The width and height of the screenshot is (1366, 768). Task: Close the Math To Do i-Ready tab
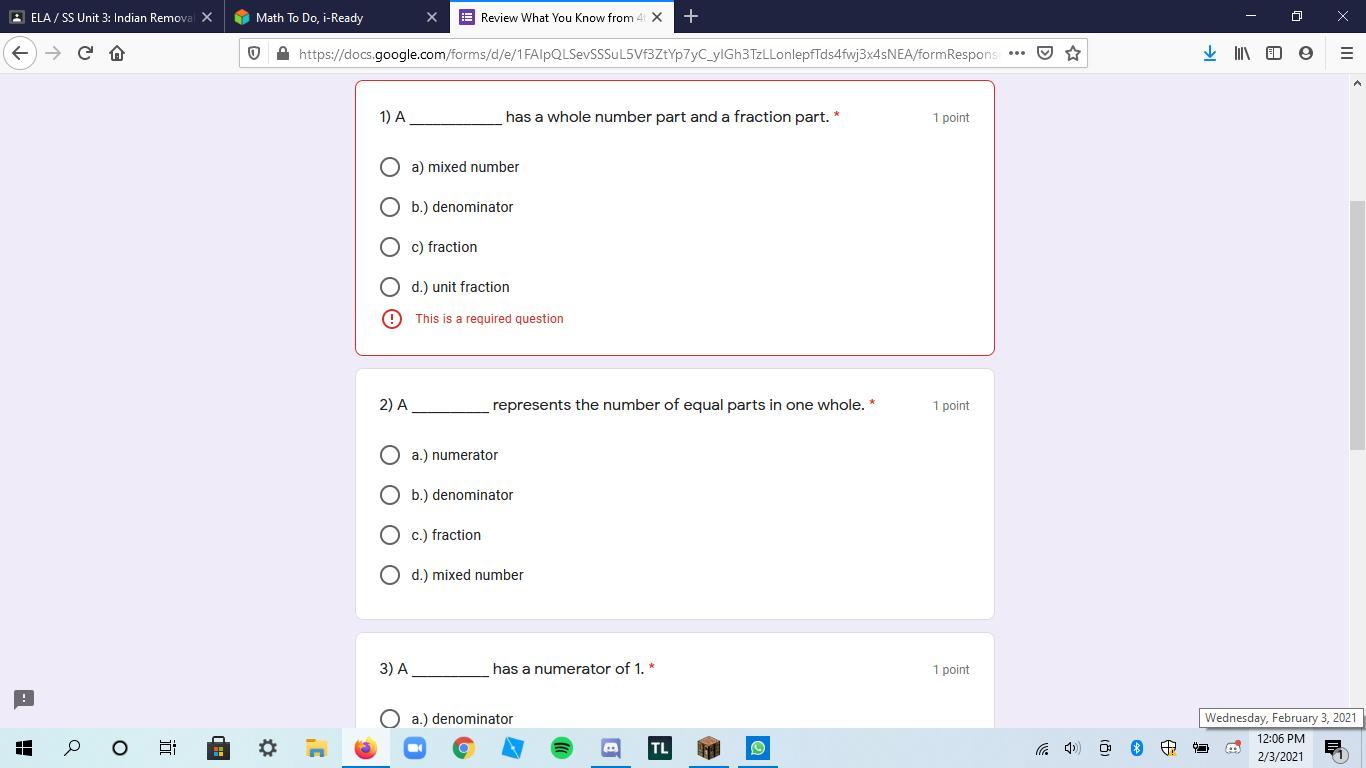pos(432,17)
